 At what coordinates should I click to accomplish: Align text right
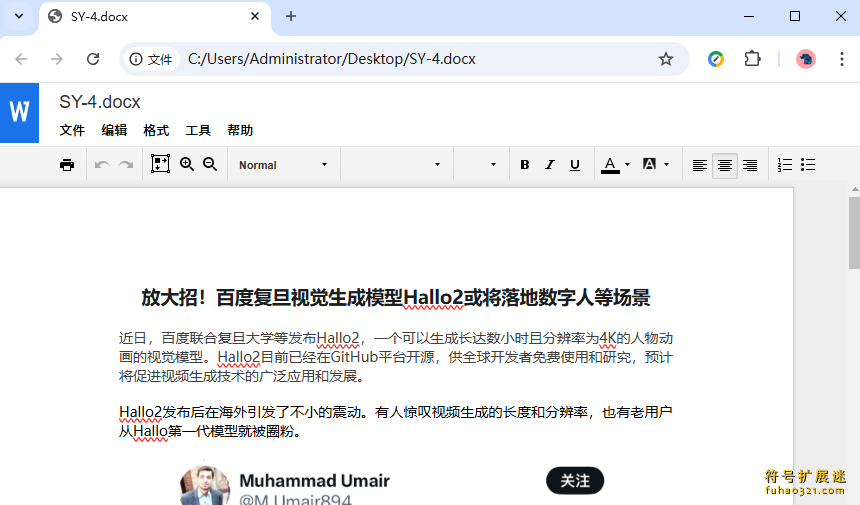click(x=750, y=165)
